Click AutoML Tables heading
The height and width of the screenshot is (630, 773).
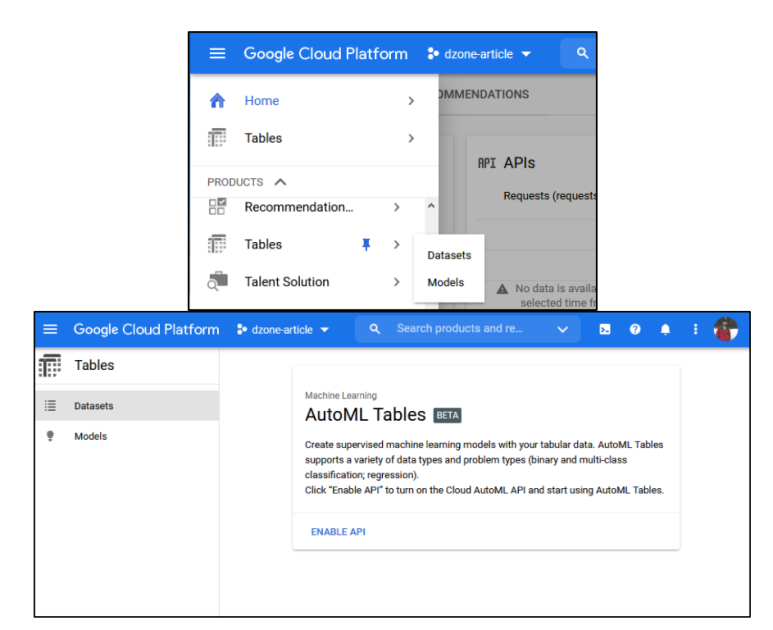365,415
